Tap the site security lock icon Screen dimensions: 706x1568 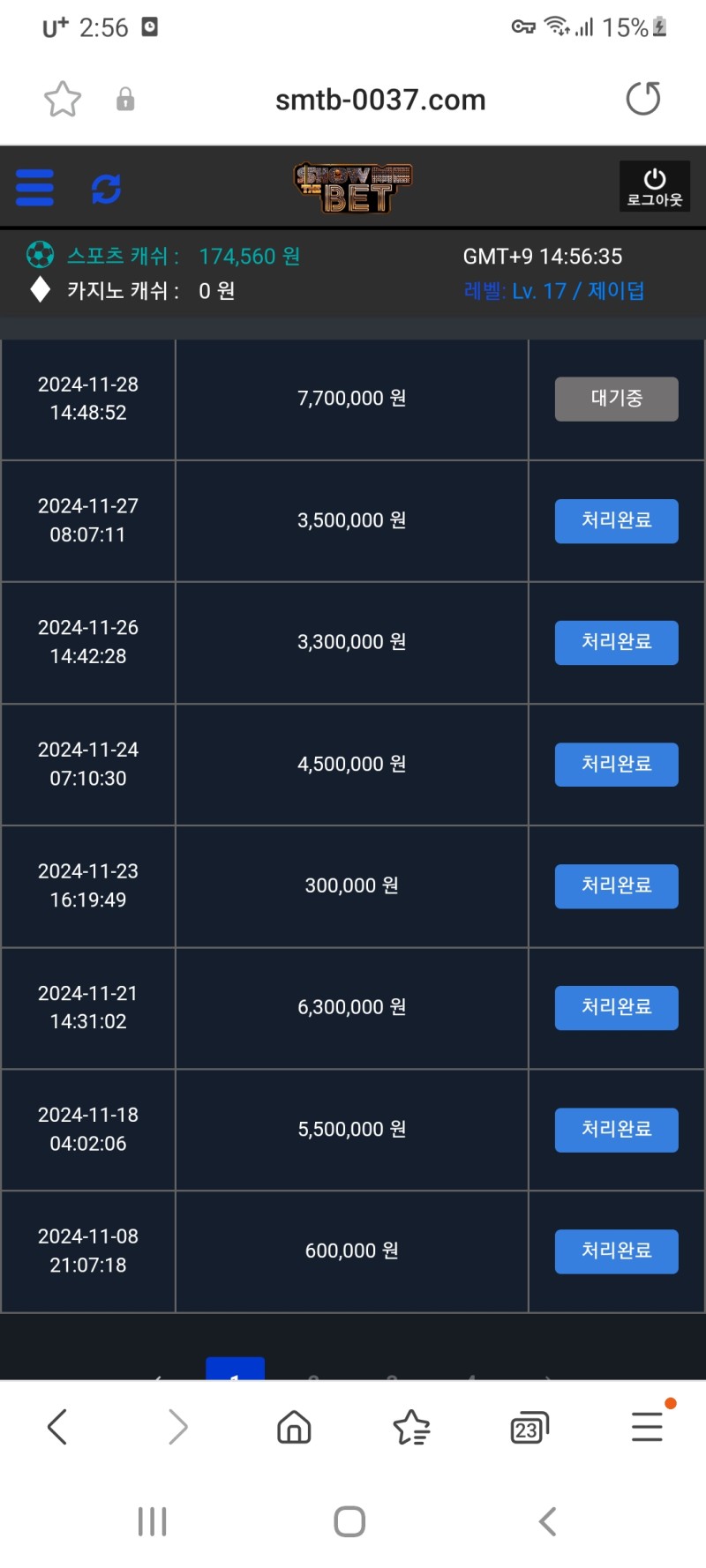click(x=125, y=99)
